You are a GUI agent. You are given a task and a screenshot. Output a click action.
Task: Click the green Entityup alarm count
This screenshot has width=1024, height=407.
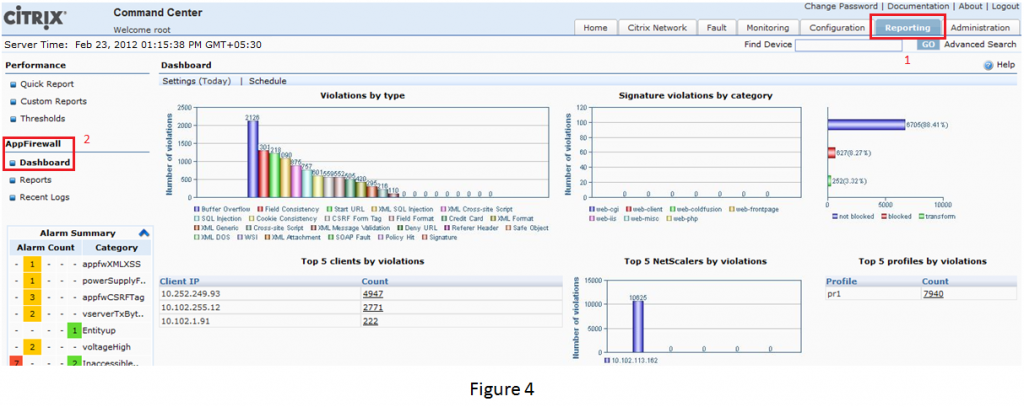click(74, 329)
